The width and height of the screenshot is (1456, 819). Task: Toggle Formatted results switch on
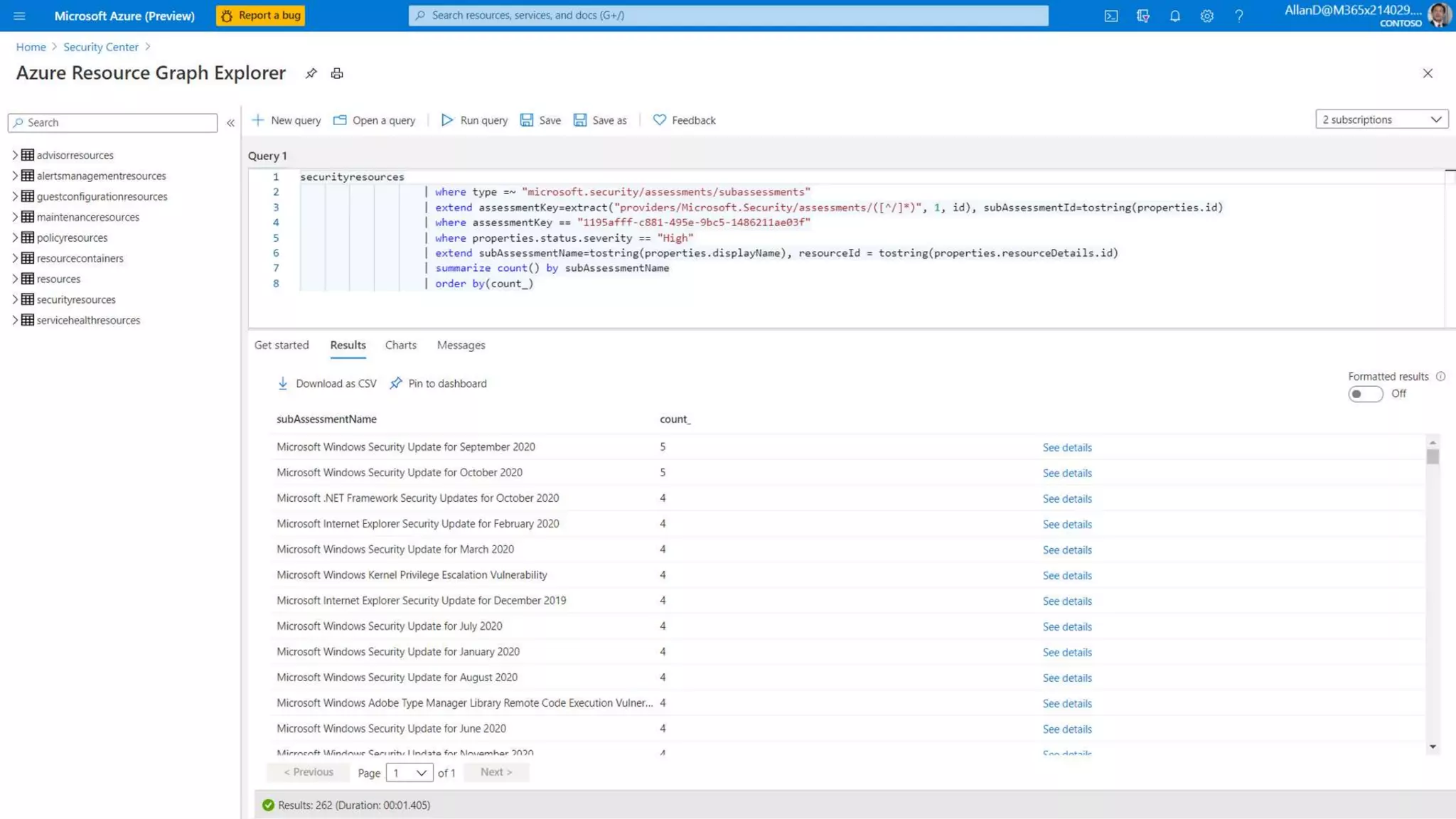pyautogui.click(x=1365, y=394)
